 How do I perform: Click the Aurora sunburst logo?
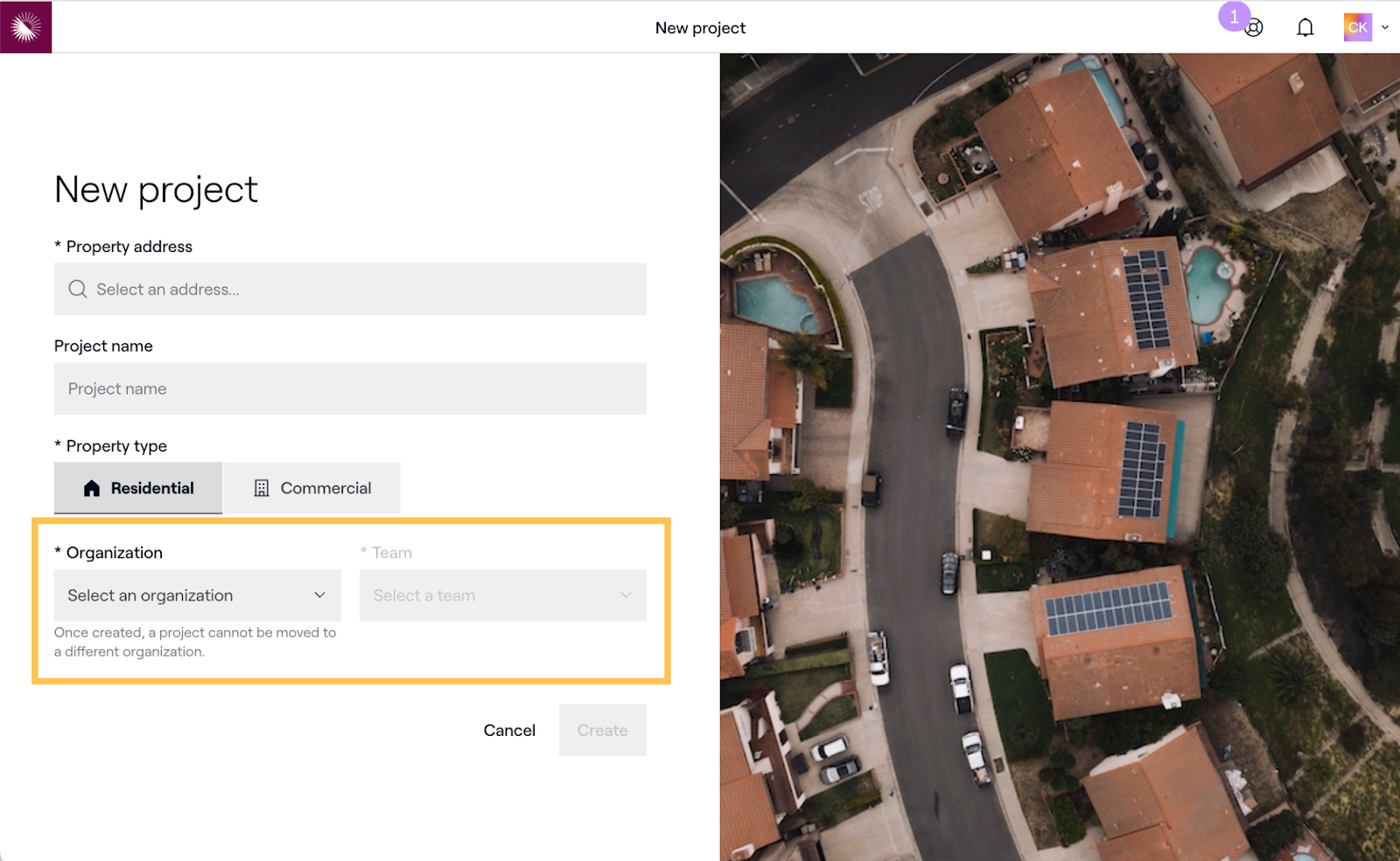click(x=26, y=27)
